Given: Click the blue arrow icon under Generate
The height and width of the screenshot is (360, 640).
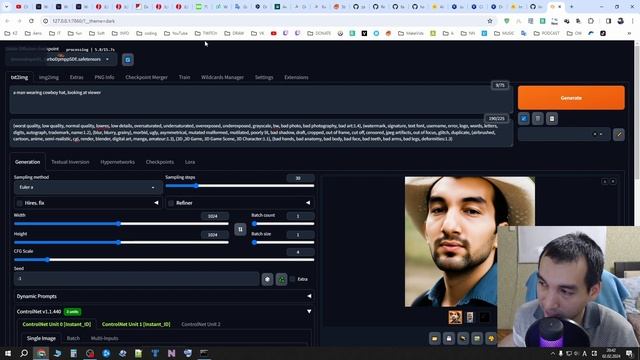Looking at the screenshot, I should (524, 119).
